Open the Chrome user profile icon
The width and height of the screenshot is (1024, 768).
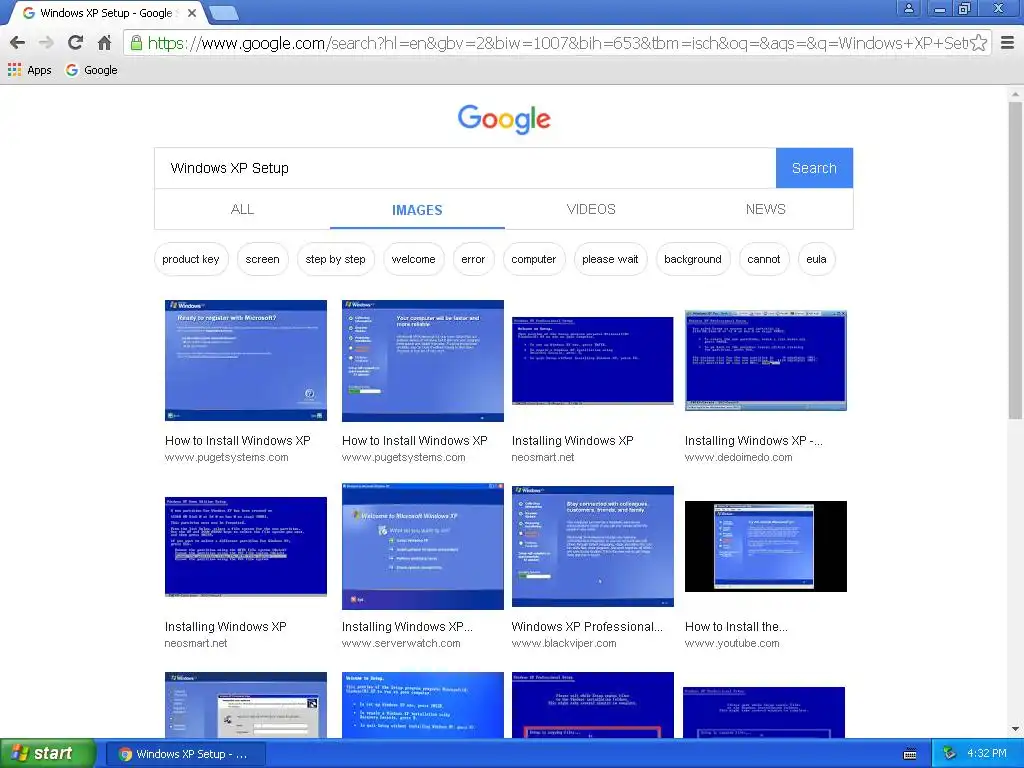click(908, 8)
